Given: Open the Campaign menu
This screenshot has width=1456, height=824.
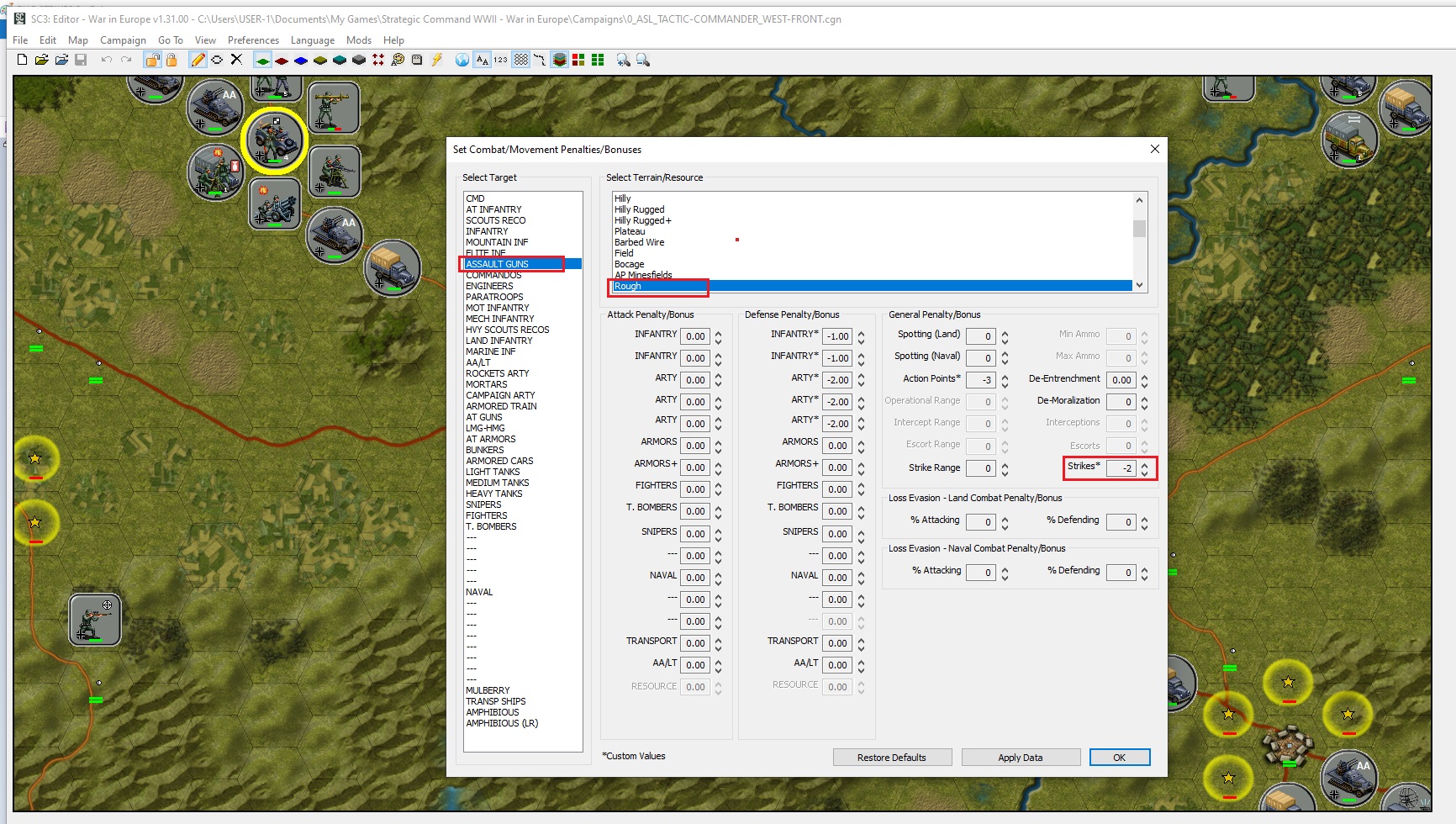Looking at the screenshot, I should (x=123, y=40).
